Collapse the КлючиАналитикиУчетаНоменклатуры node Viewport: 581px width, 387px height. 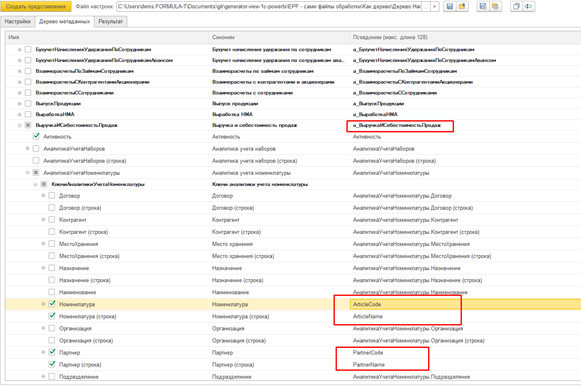click(x=36, y=184)
